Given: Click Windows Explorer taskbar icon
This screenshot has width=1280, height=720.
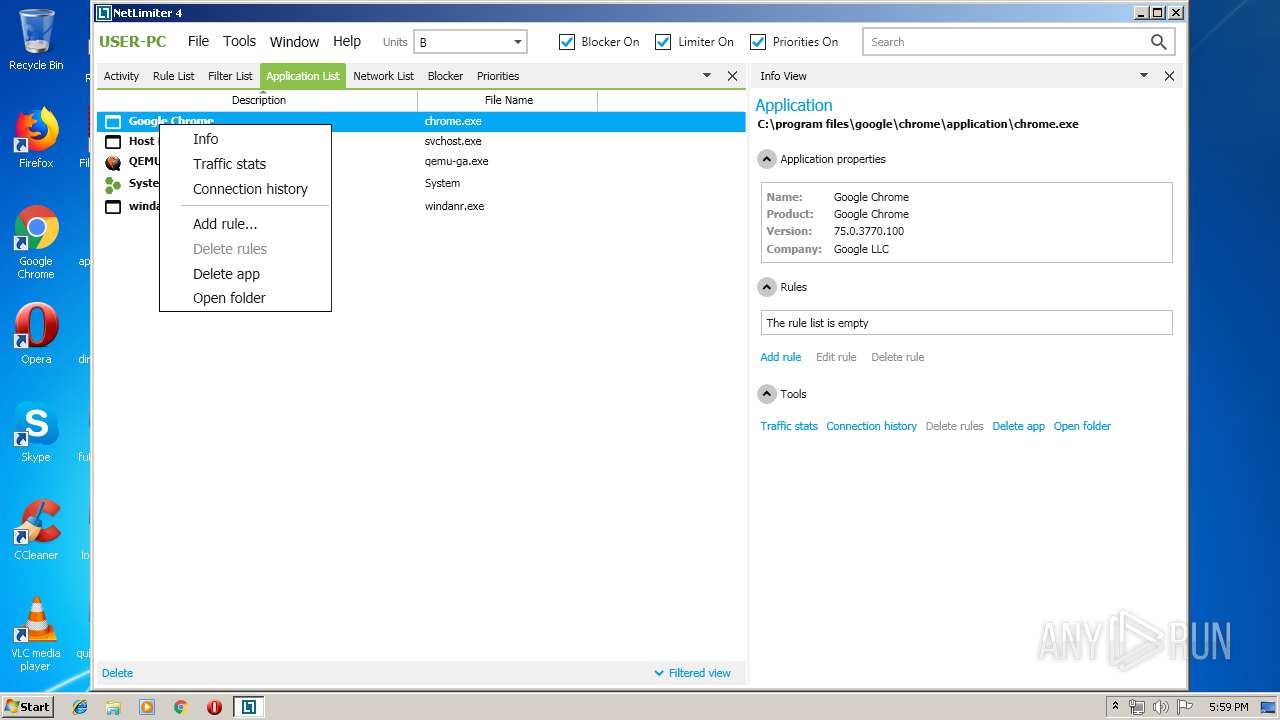Looking at the screenshot, I should point(113,707).
